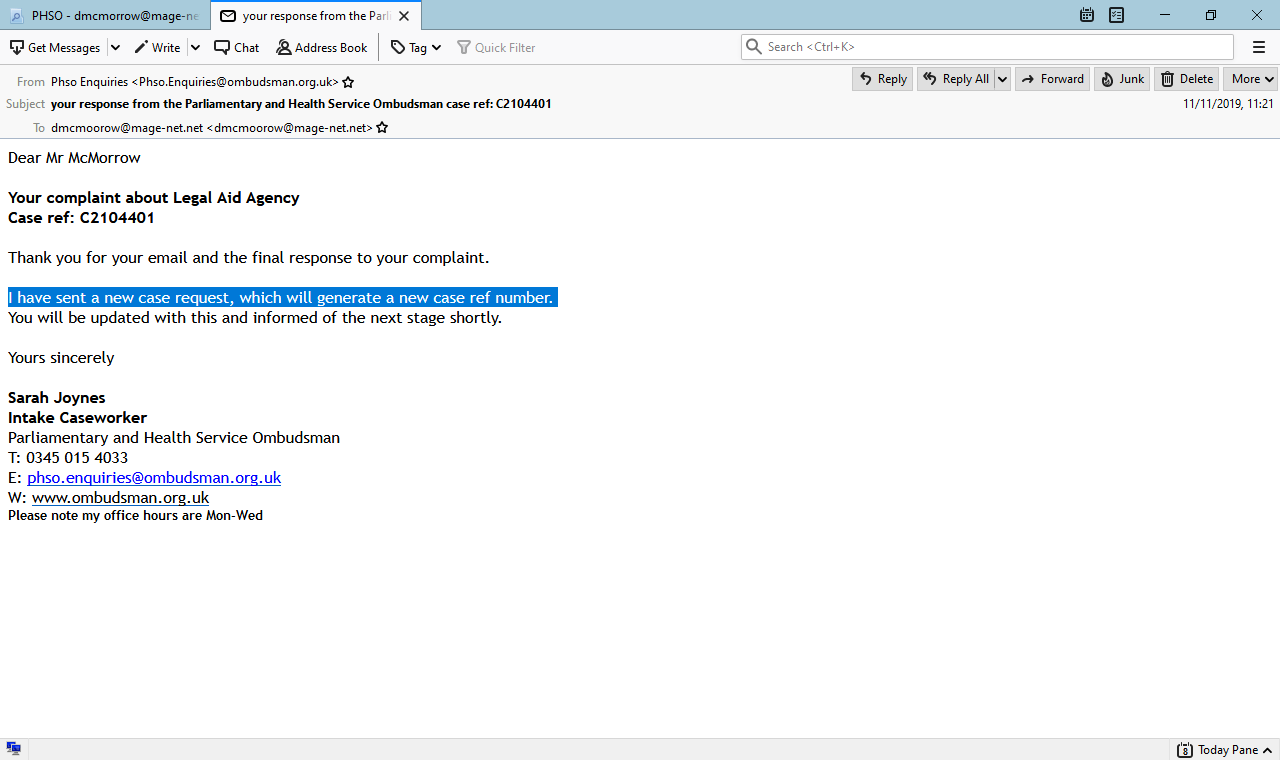This screenshot has height=760, width=1280.
Task: Expand the Today Pane
Action: tap(1225, 750)
